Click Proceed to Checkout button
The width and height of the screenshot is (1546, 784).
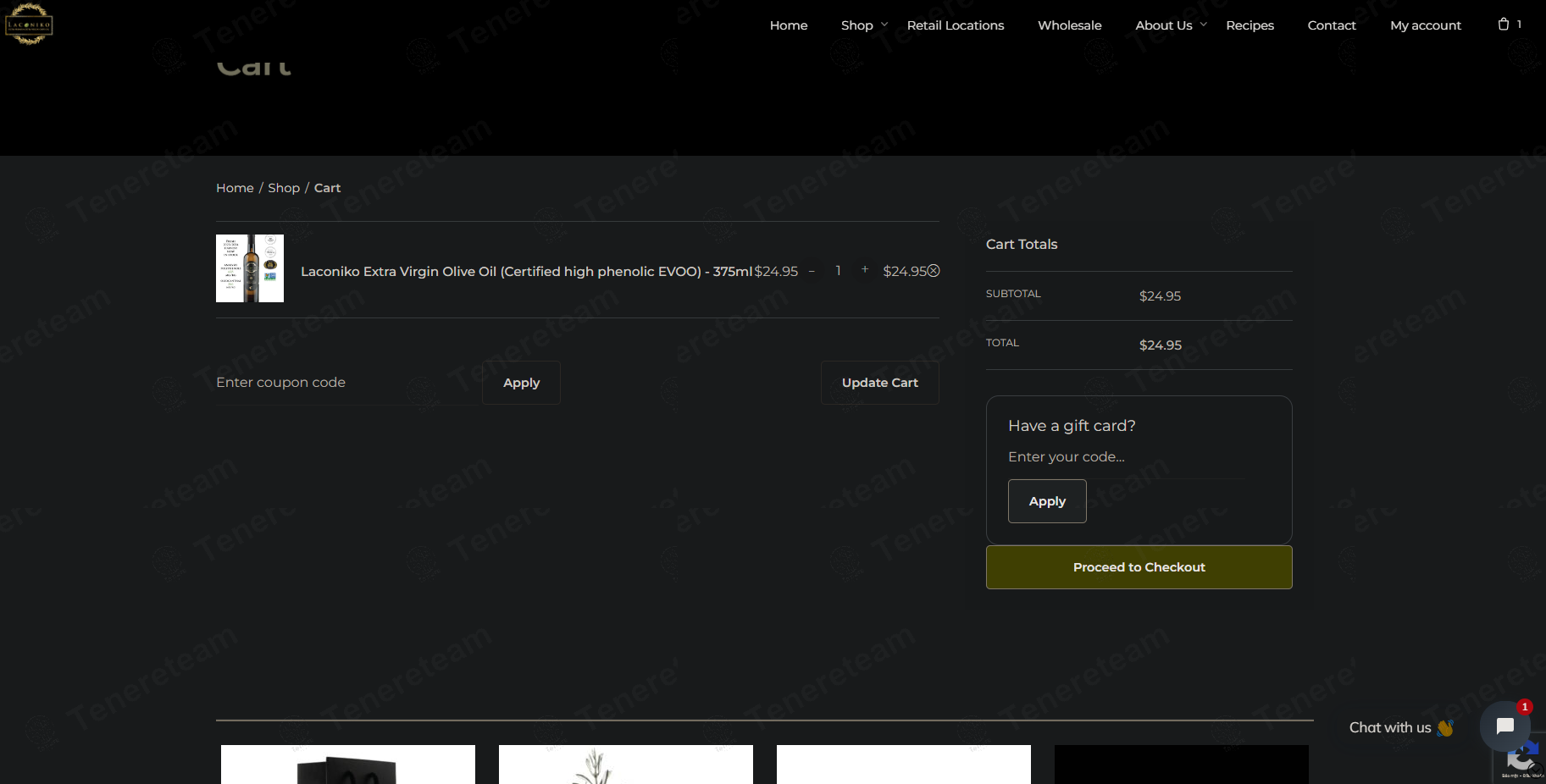point(1139,567)
